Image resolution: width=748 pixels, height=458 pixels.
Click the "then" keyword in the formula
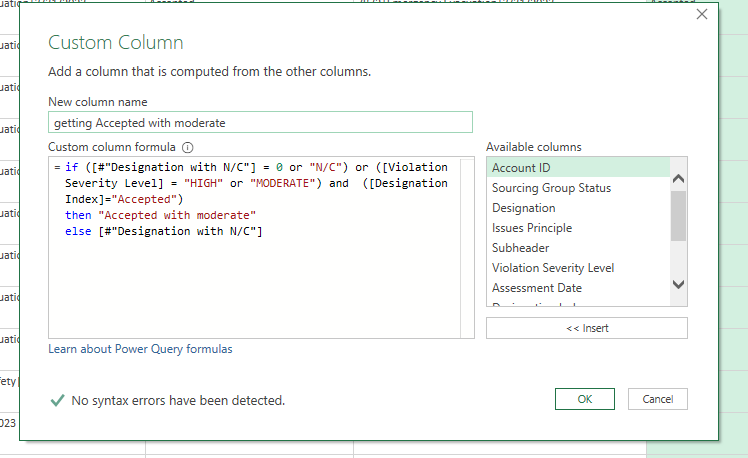click(x=78, y=215)
